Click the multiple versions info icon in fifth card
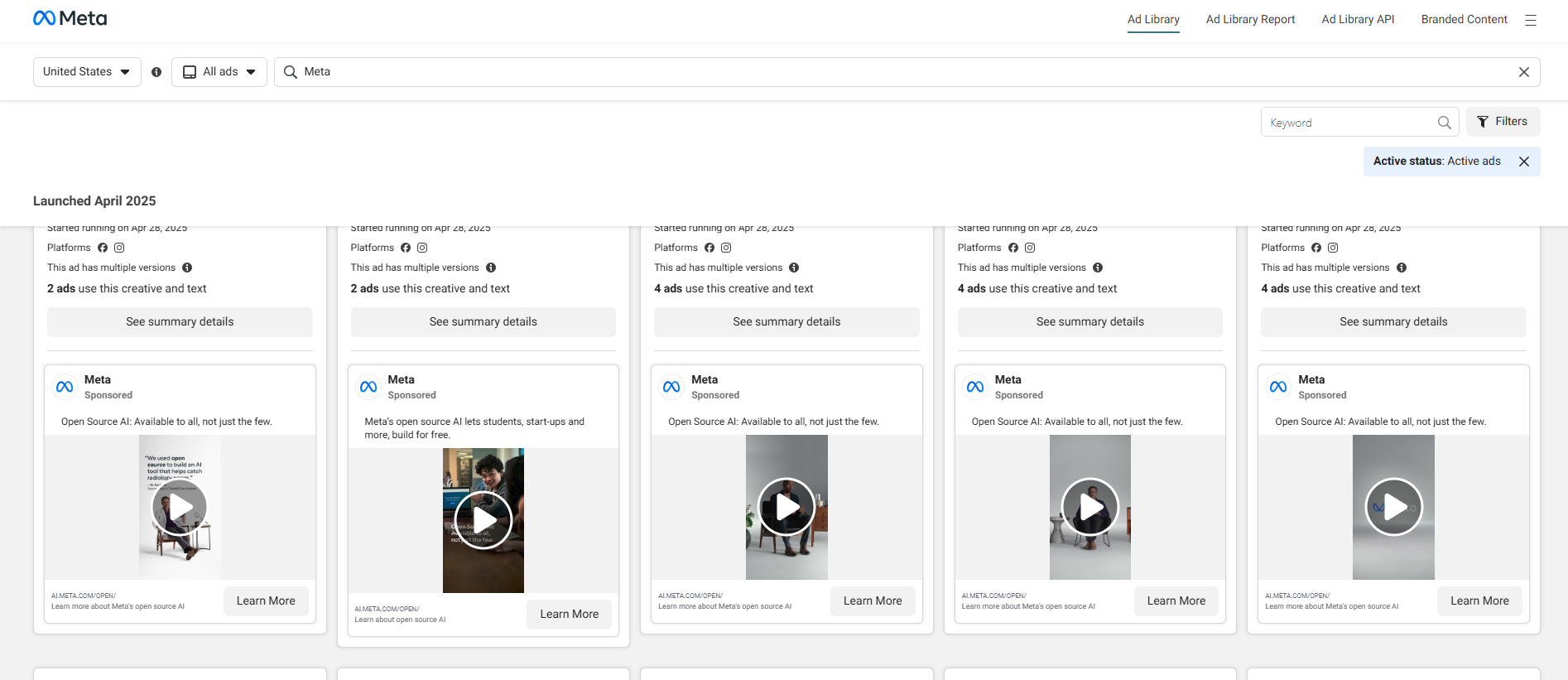Image resolution: width=1568 pixels, height=680 pixels. [x=1402, y=268]
